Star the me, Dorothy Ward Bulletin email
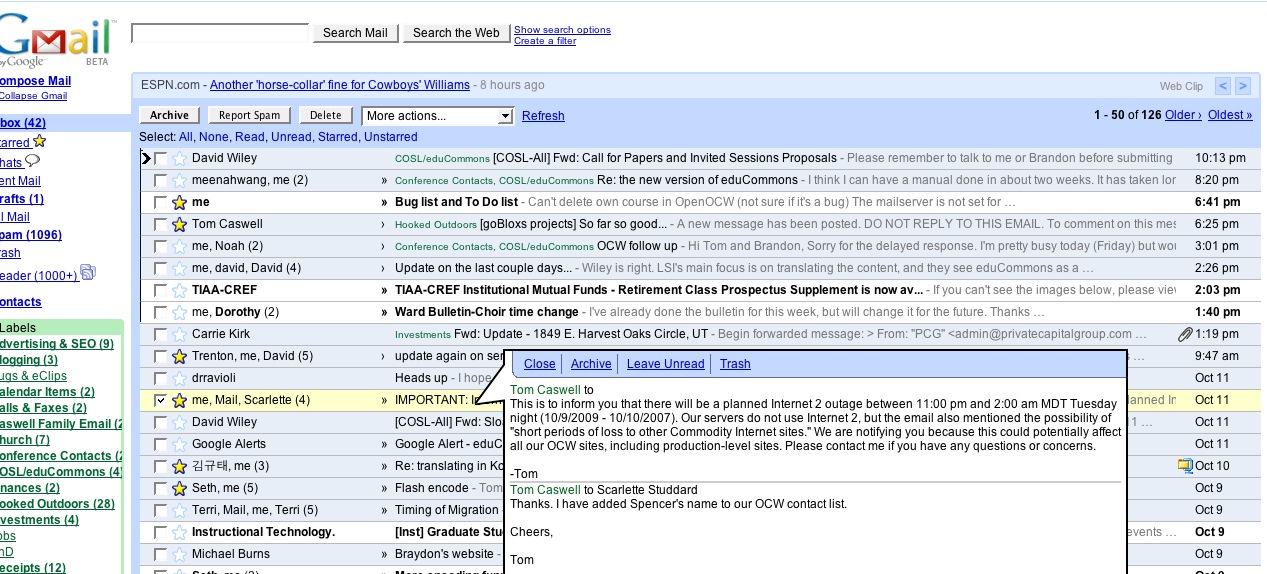The width and height of the screenshot is (1267, 574). pyautogui.click(x=179, y=312)
